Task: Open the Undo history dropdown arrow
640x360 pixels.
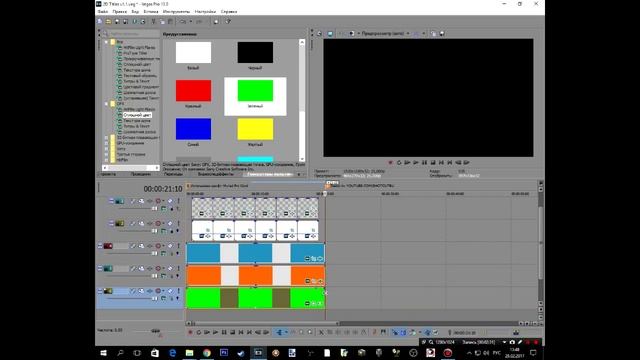Action: pyautogui.click(x=191, y=21)
